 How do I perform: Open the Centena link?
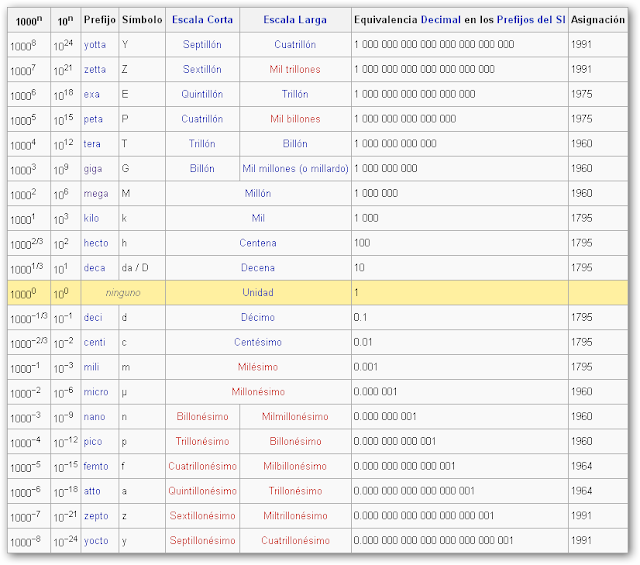coord(258,243)
